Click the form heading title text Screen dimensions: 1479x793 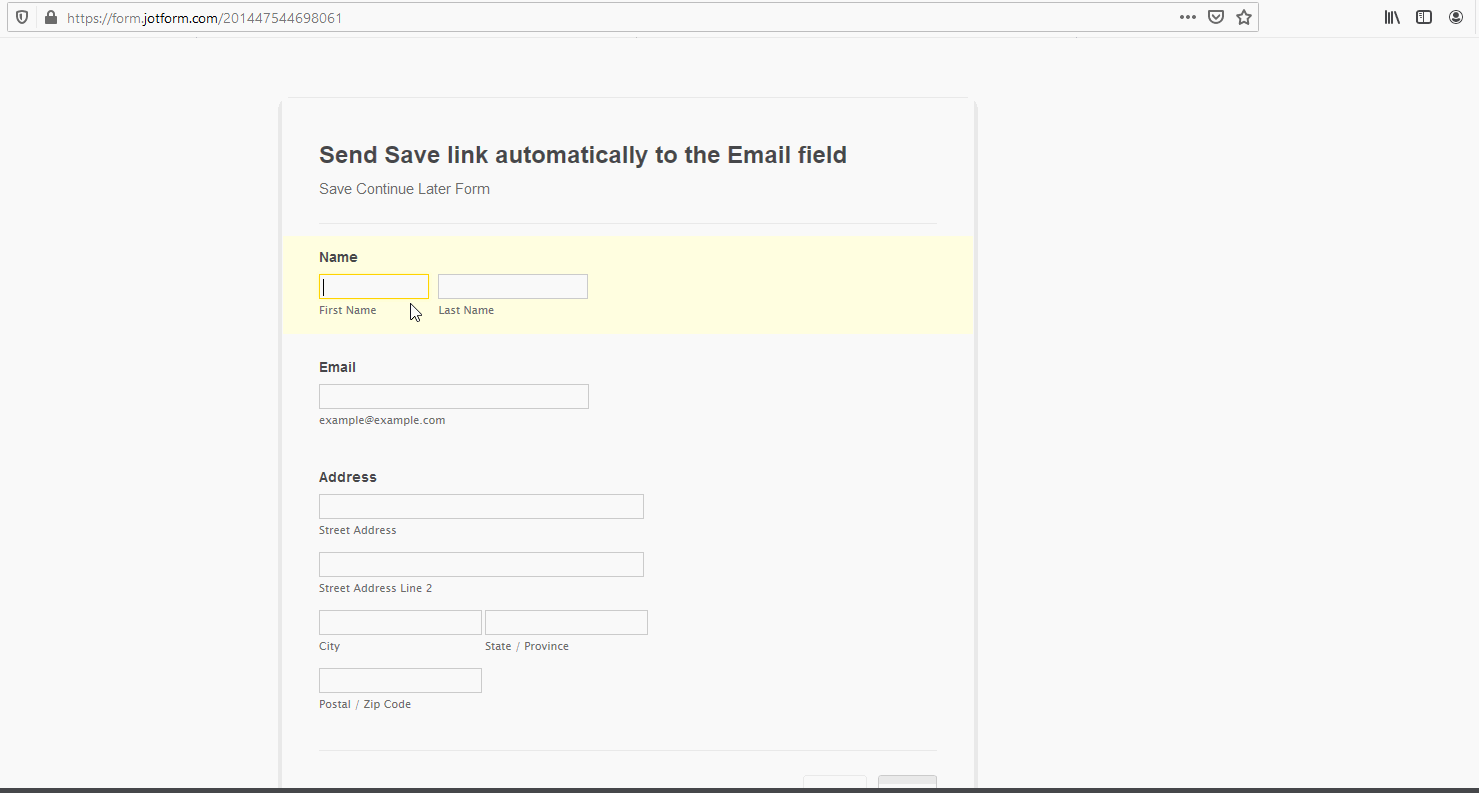(582, 154)
